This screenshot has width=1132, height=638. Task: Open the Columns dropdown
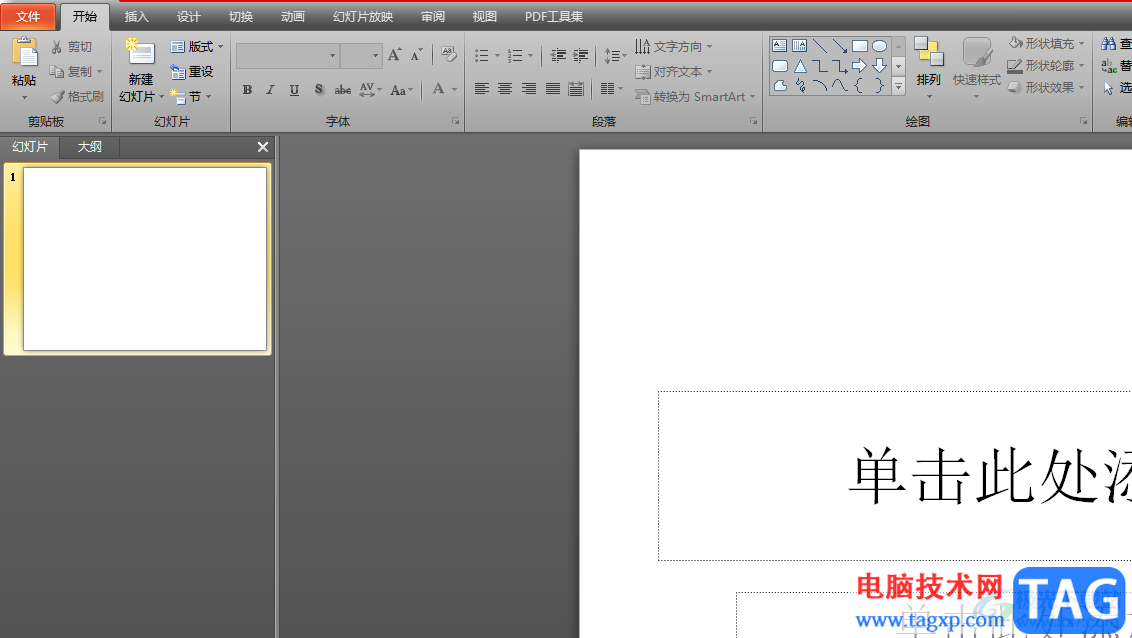[611, 89]
